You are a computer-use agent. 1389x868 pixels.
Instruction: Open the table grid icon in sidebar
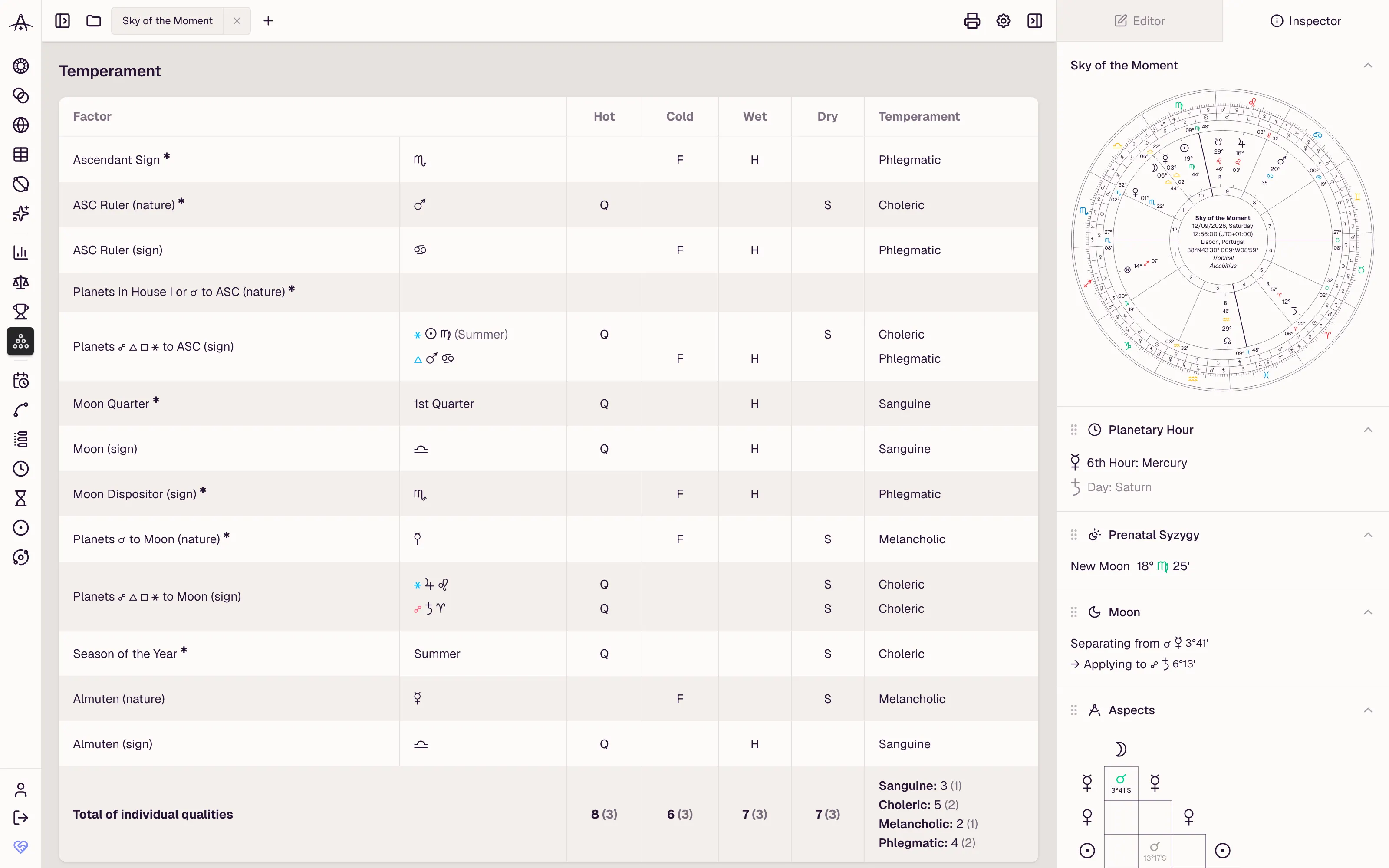[21, 155]
